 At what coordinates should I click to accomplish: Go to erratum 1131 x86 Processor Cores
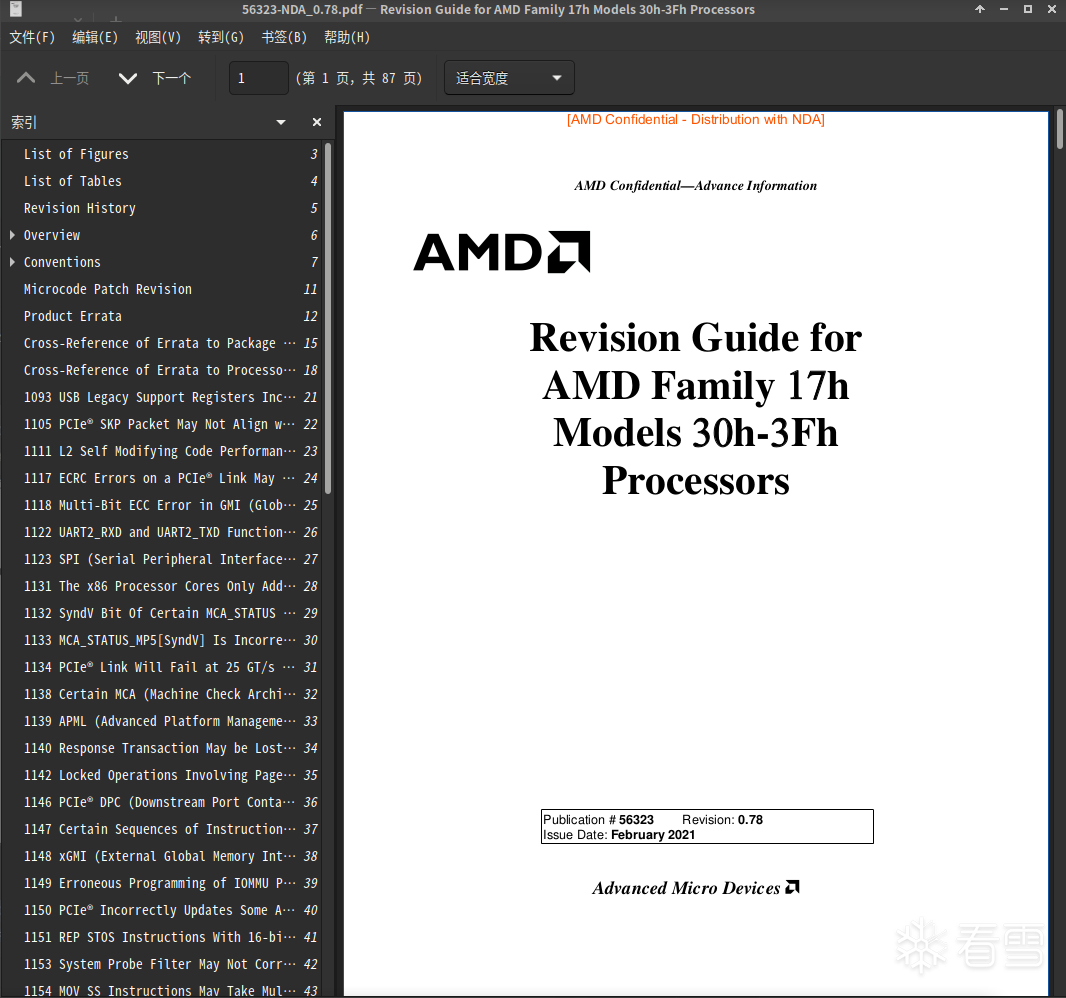(162, 587)
